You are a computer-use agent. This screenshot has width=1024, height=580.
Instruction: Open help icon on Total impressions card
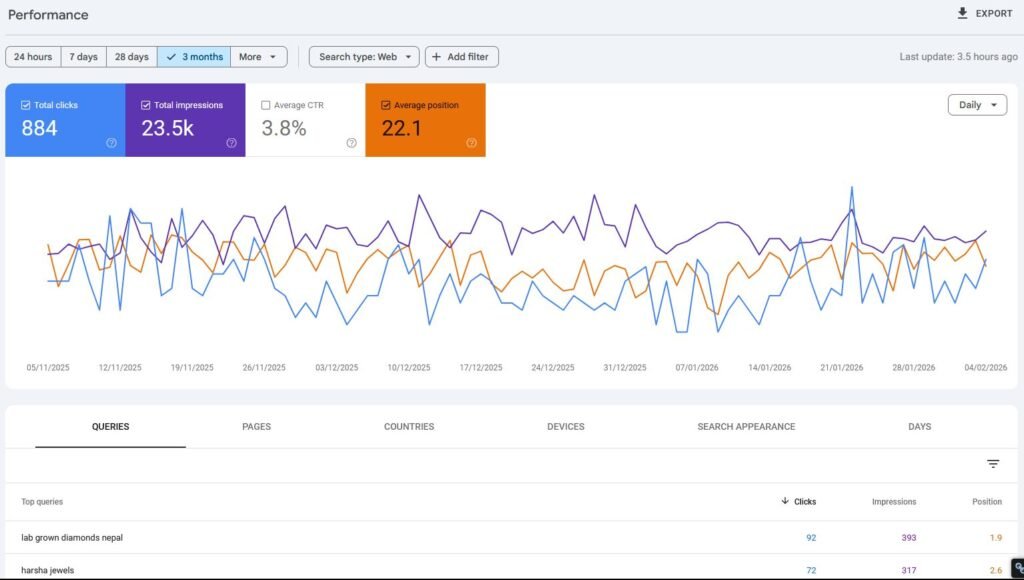[231, 143]
